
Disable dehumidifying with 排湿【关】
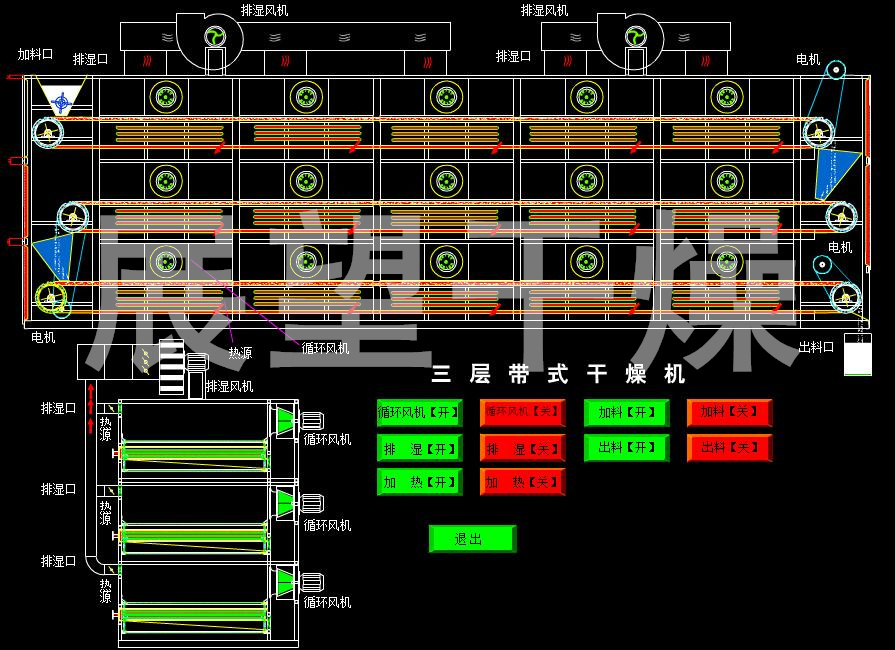522,448
